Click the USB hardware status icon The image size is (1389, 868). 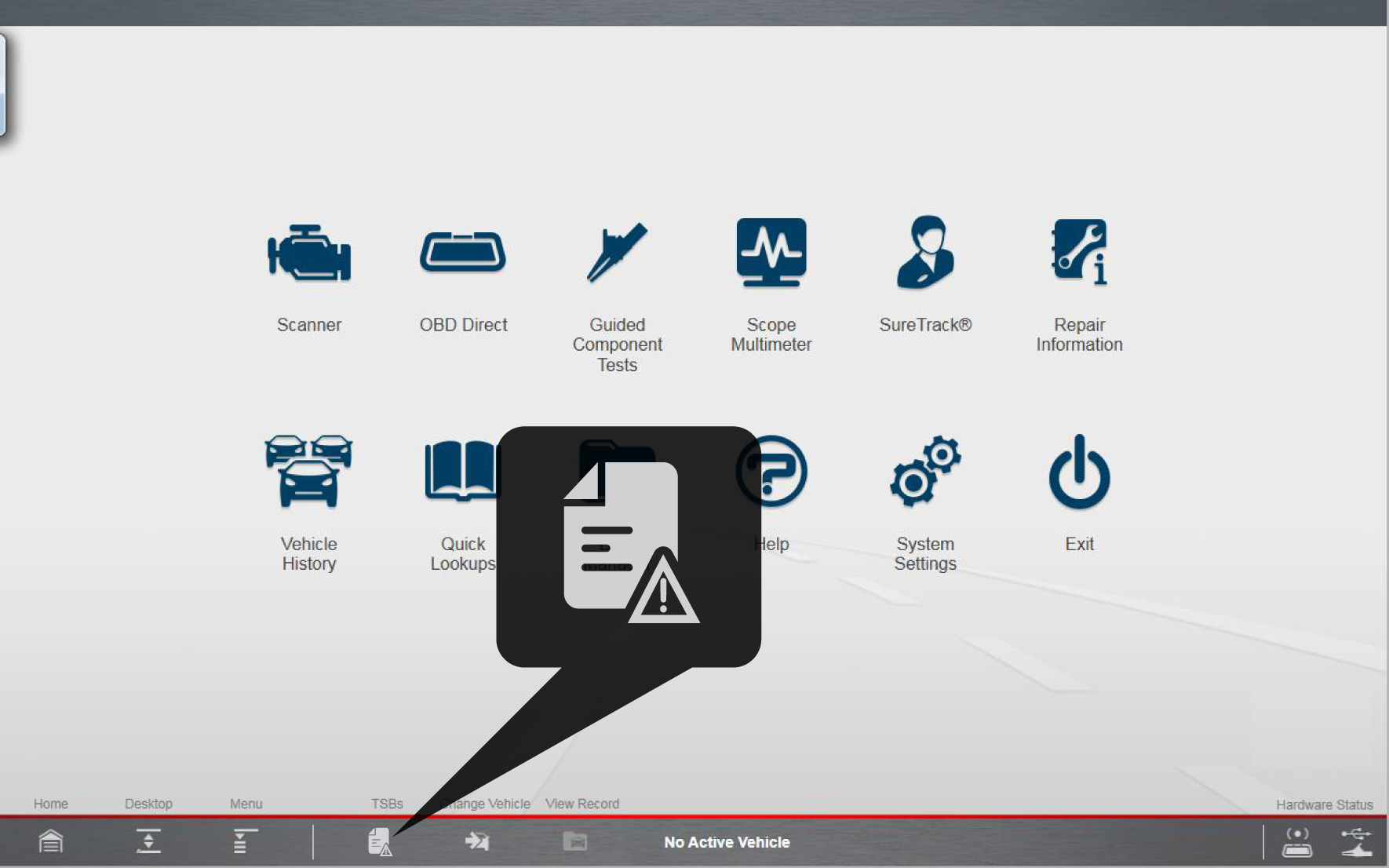1356,842
